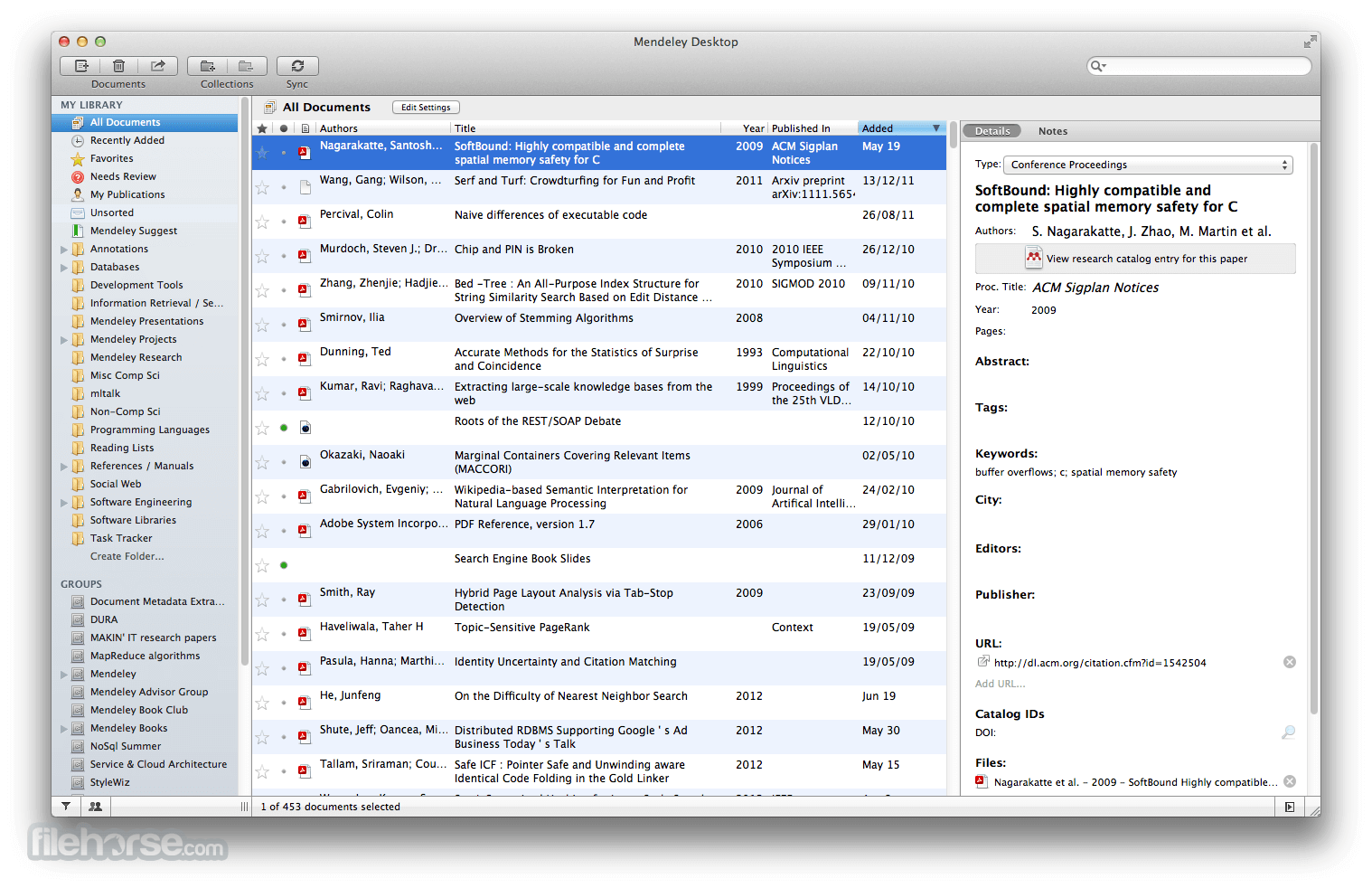Viewport: 1372px width, 888px height.
Task: Expand the Mendeley group
Action: coord(64,674)
